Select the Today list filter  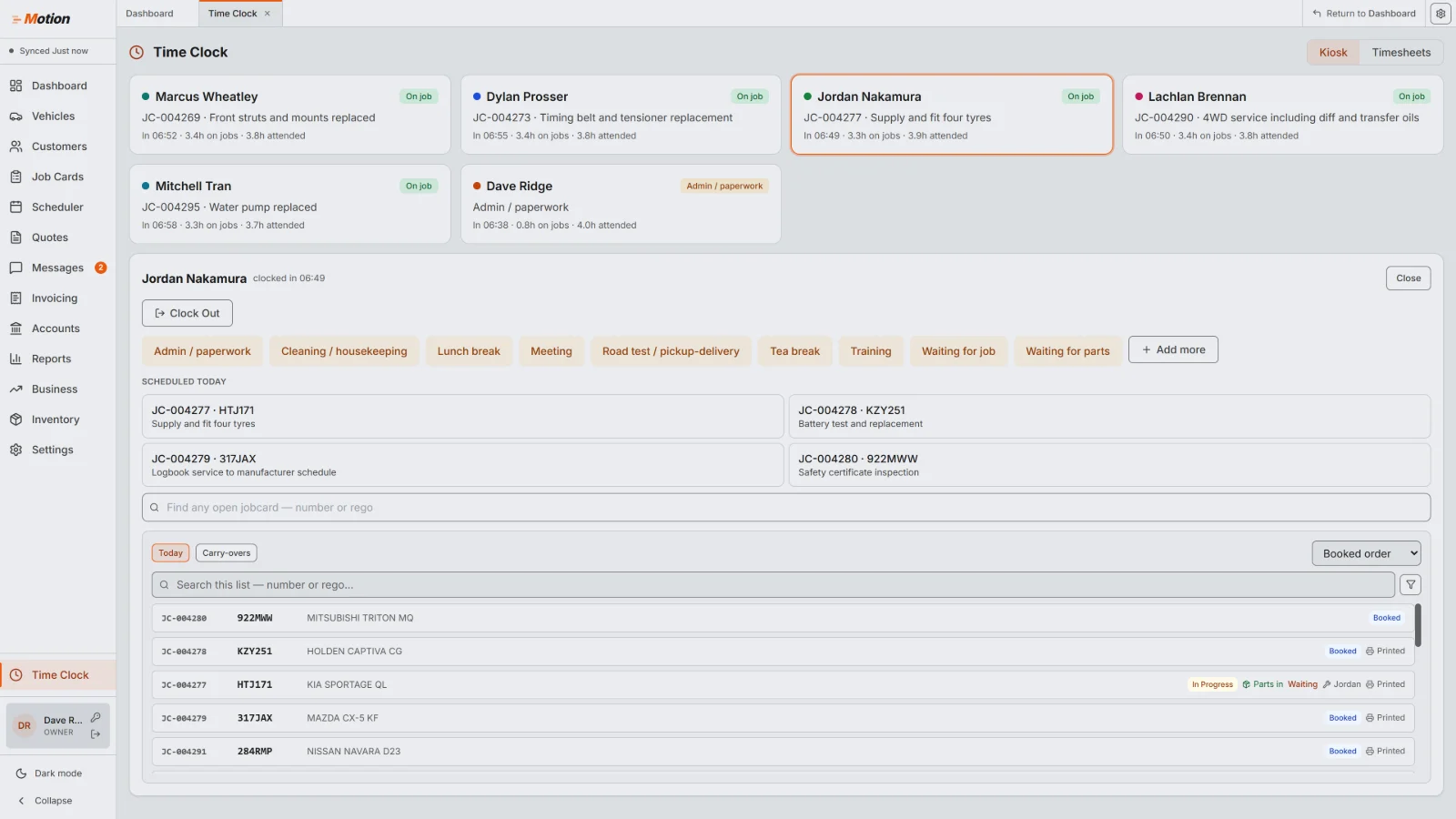170,553
